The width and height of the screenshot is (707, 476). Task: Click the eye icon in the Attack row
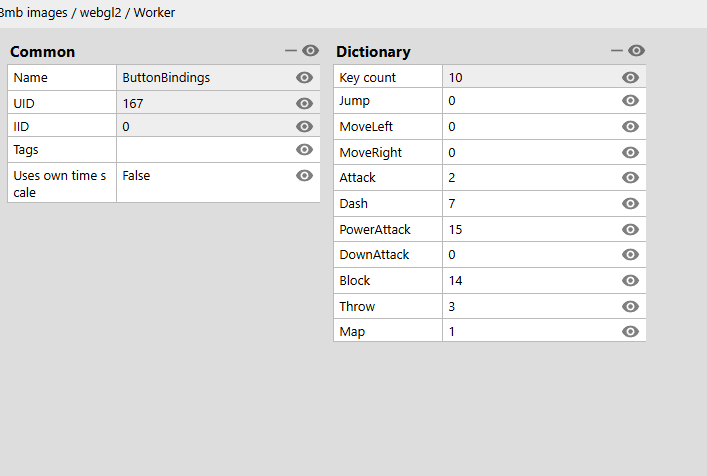click(x=630, y=177)
